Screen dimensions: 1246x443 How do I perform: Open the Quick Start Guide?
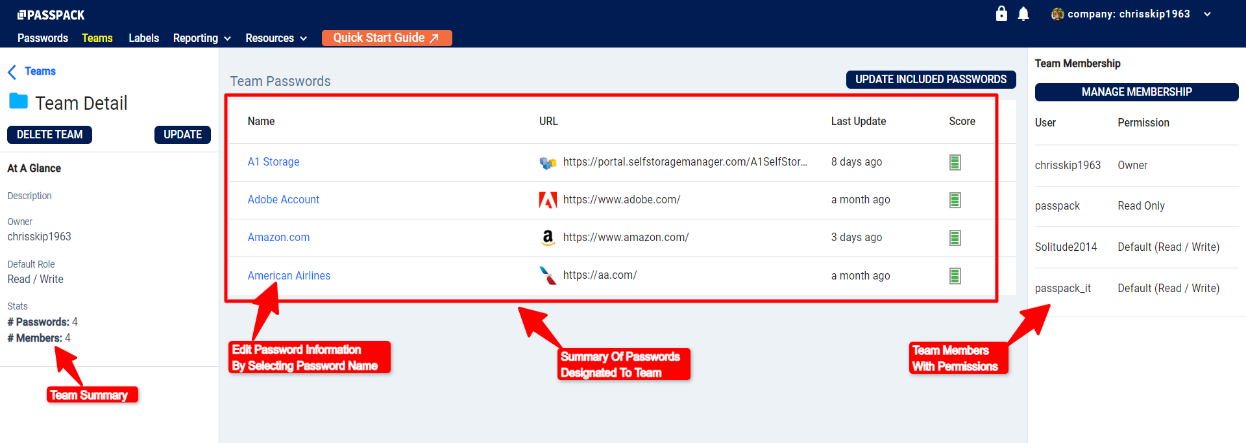(387, 38)
